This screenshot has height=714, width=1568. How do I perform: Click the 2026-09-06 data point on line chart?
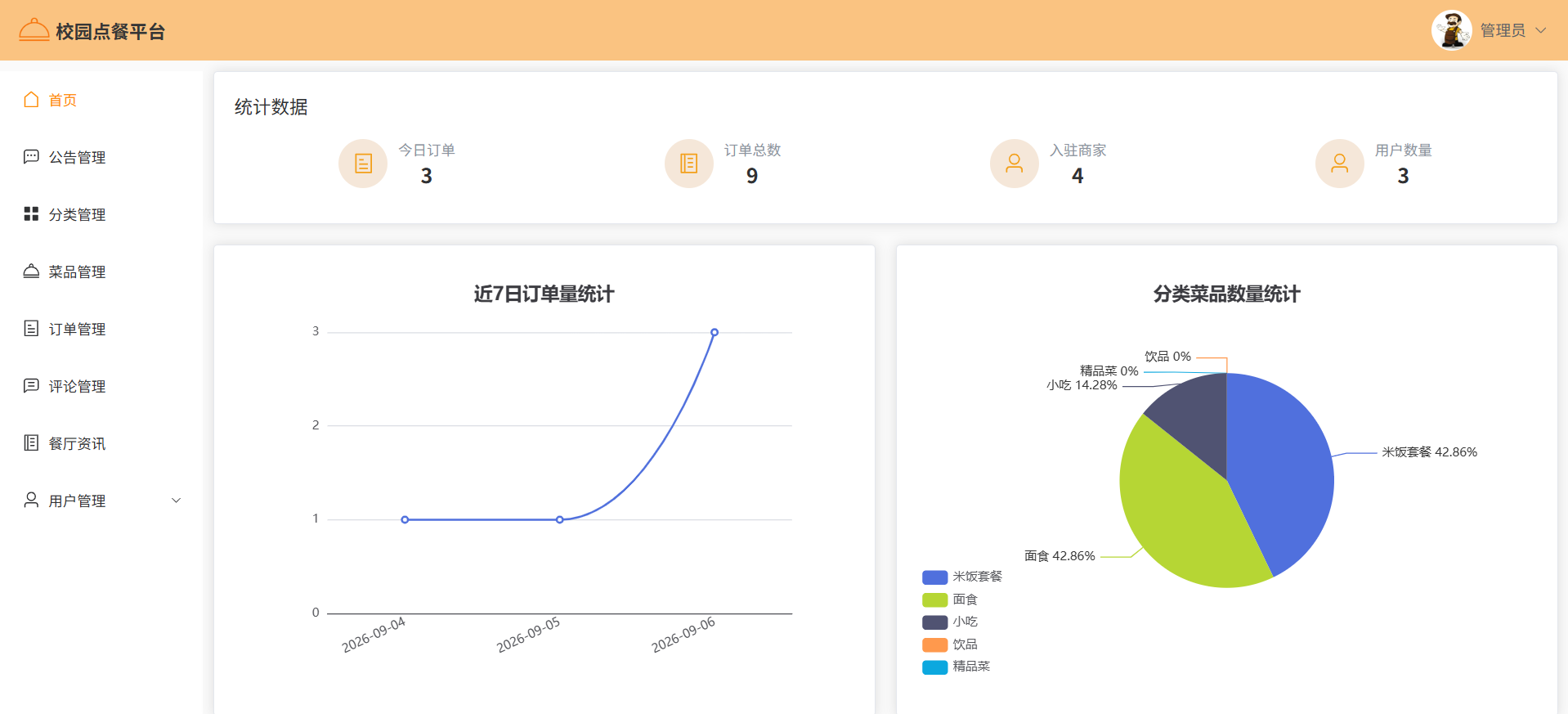715,332
